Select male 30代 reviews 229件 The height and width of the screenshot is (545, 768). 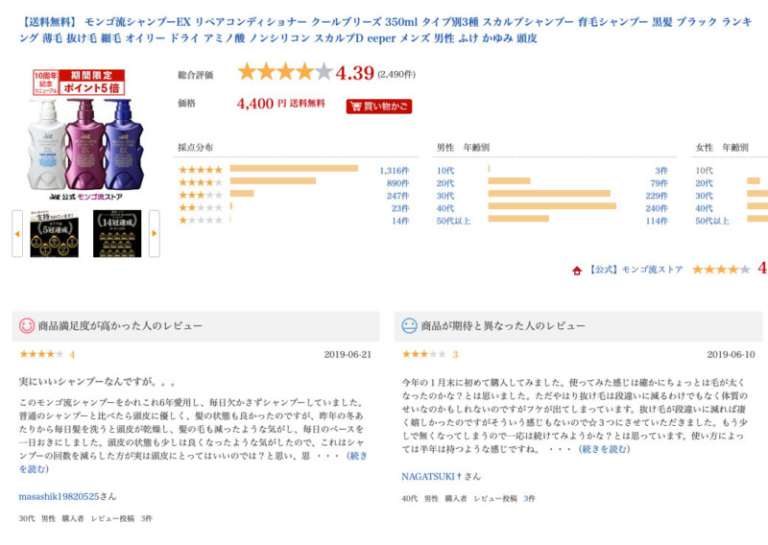pyautogui.click(x=656, y=196)
